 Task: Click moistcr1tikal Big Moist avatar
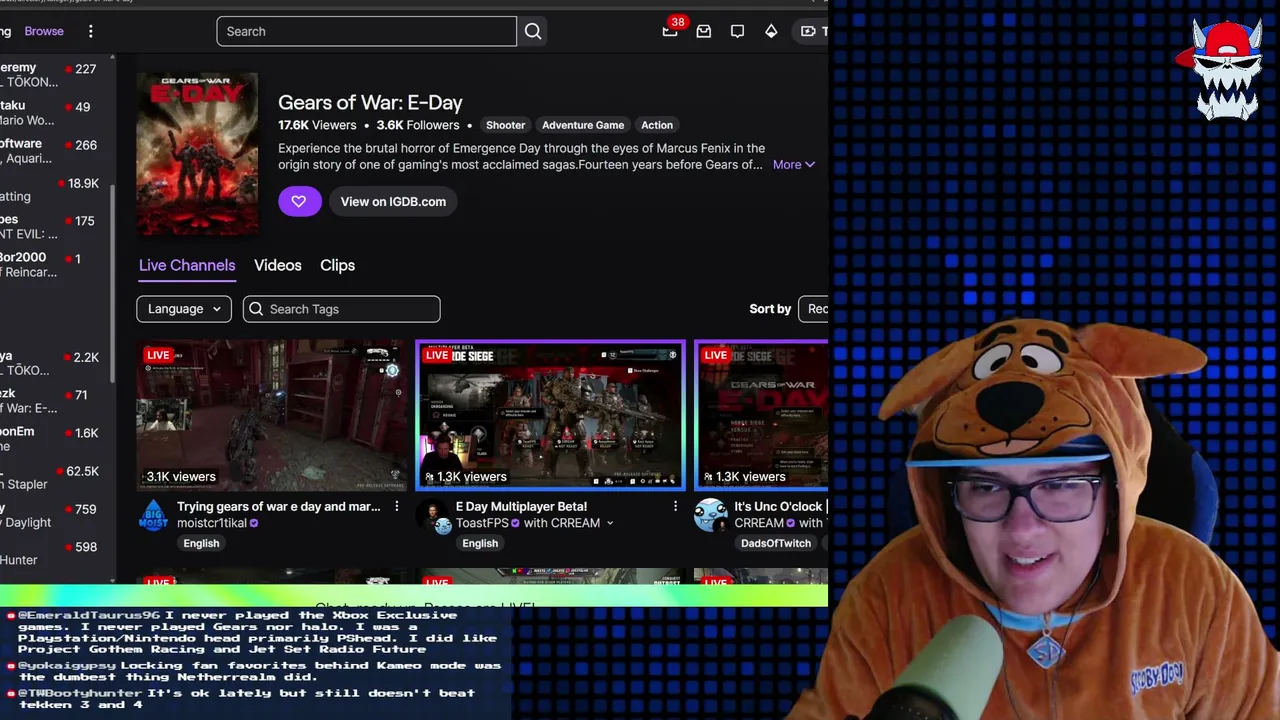(154, 515)
